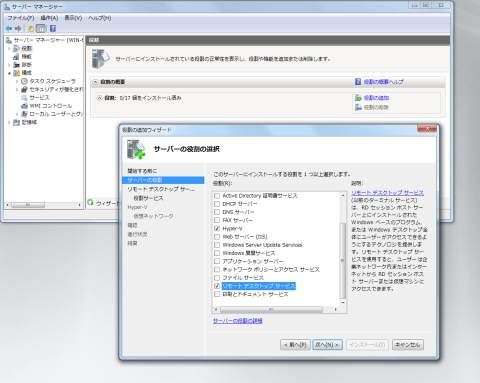Click the blue Help toolbar icon

[x=53, y=28]
